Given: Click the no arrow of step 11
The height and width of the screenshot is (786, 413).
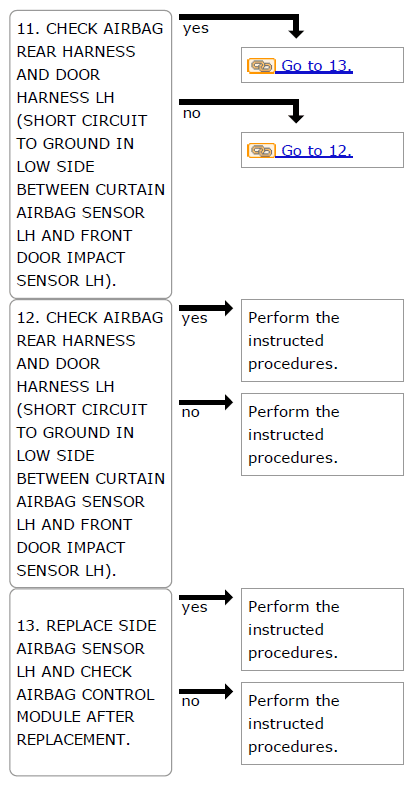Looking at the screenshot, I should click(x=242, y=111).
